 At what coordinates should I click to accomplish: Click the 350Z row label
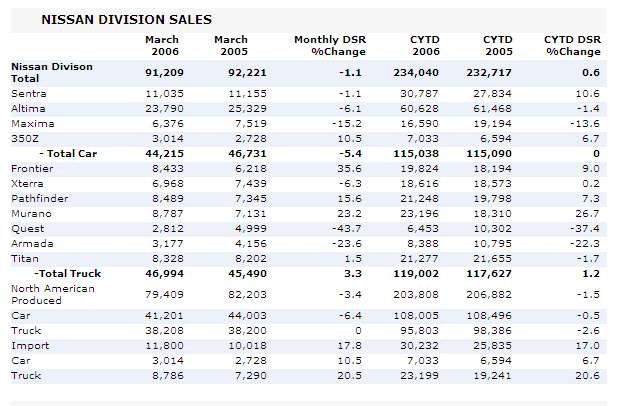pos(25,137)
